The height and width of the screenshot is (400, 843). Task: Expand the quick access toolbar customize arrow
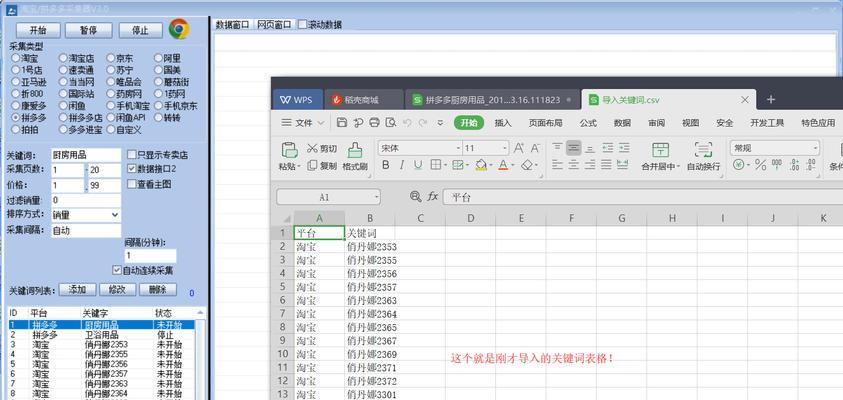[x=440, y=123]
